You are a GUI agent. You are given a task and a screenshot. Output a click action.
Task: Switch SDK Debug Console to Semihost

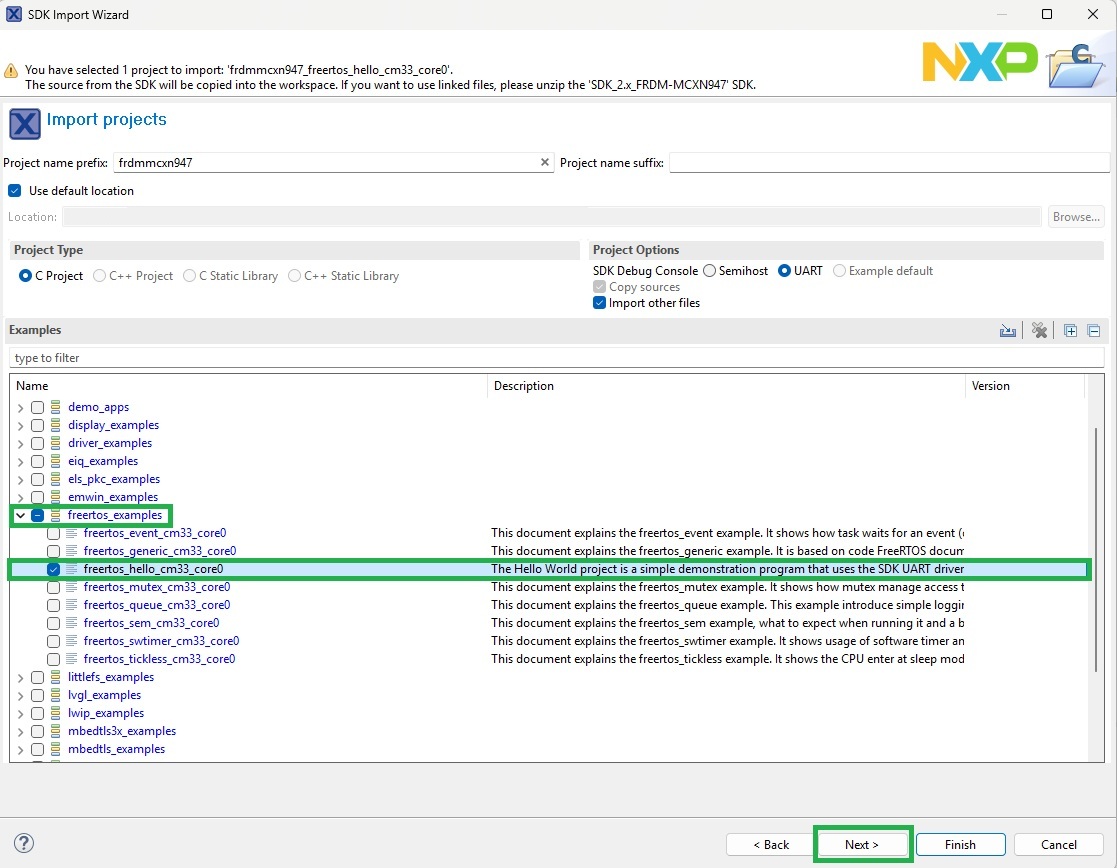coord(710,270)
